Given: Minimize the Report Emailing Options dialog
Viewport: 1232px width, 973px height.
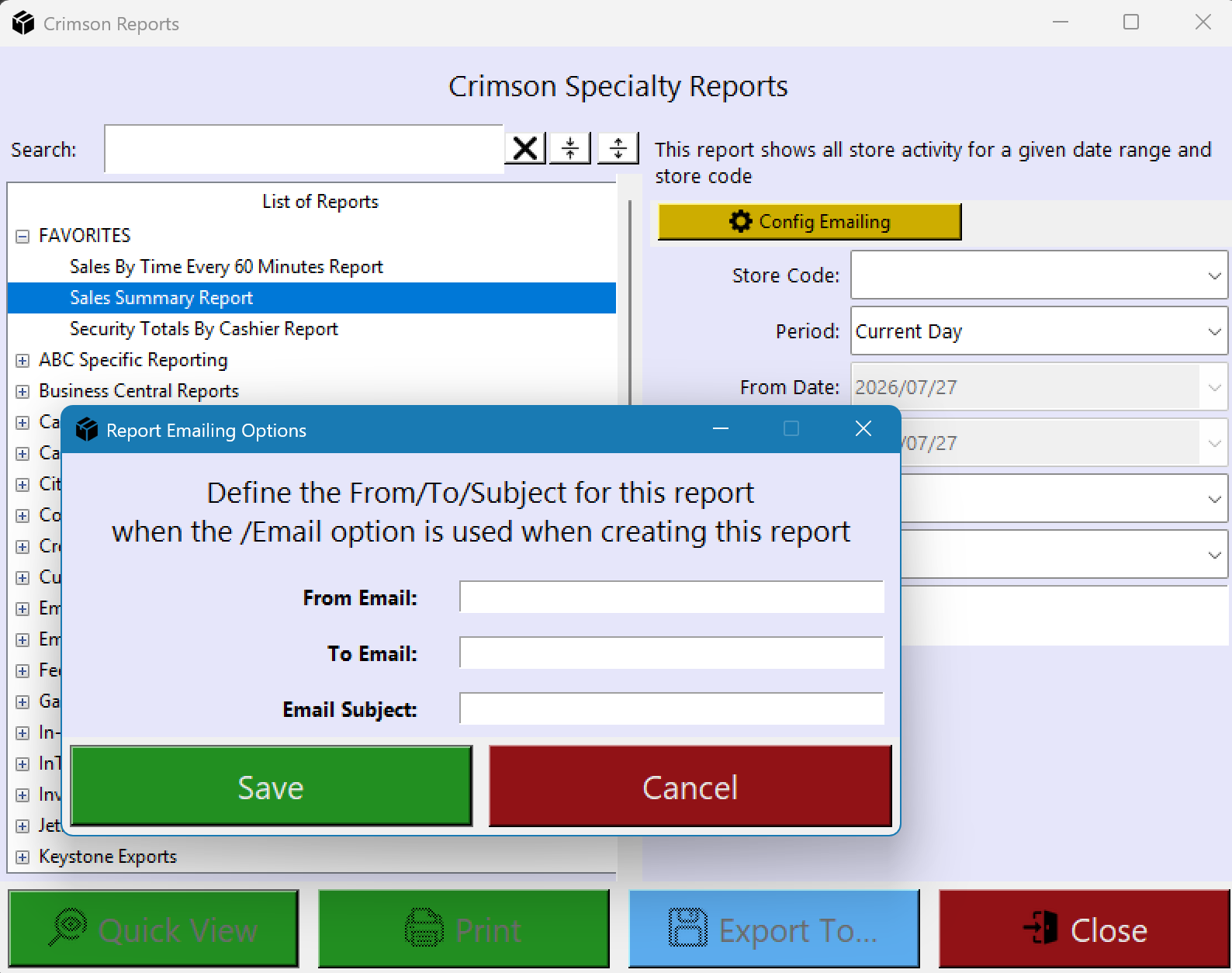Looking at the screenshot, I should point(721,428).
